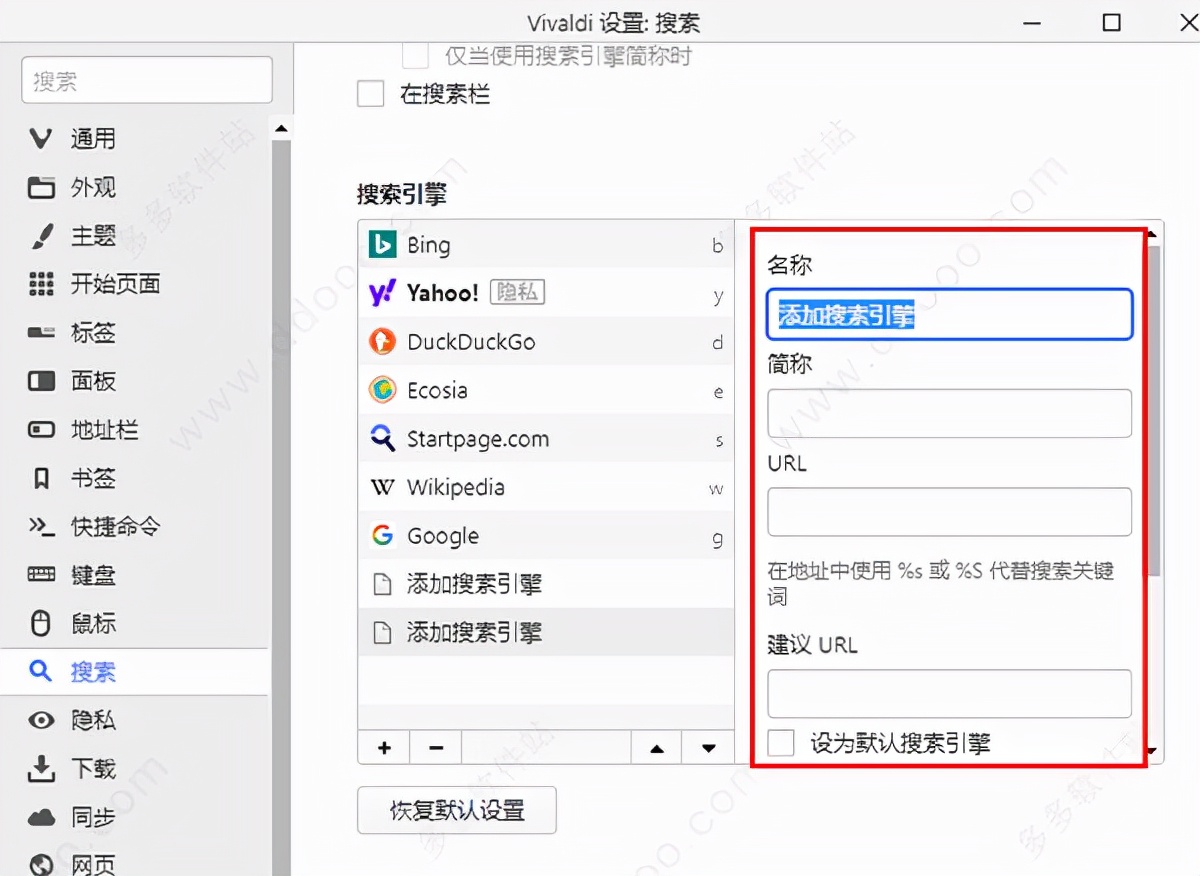Move search engine down with arrow
Screen dimensions: 1200x876
click(x=709, y=747)
